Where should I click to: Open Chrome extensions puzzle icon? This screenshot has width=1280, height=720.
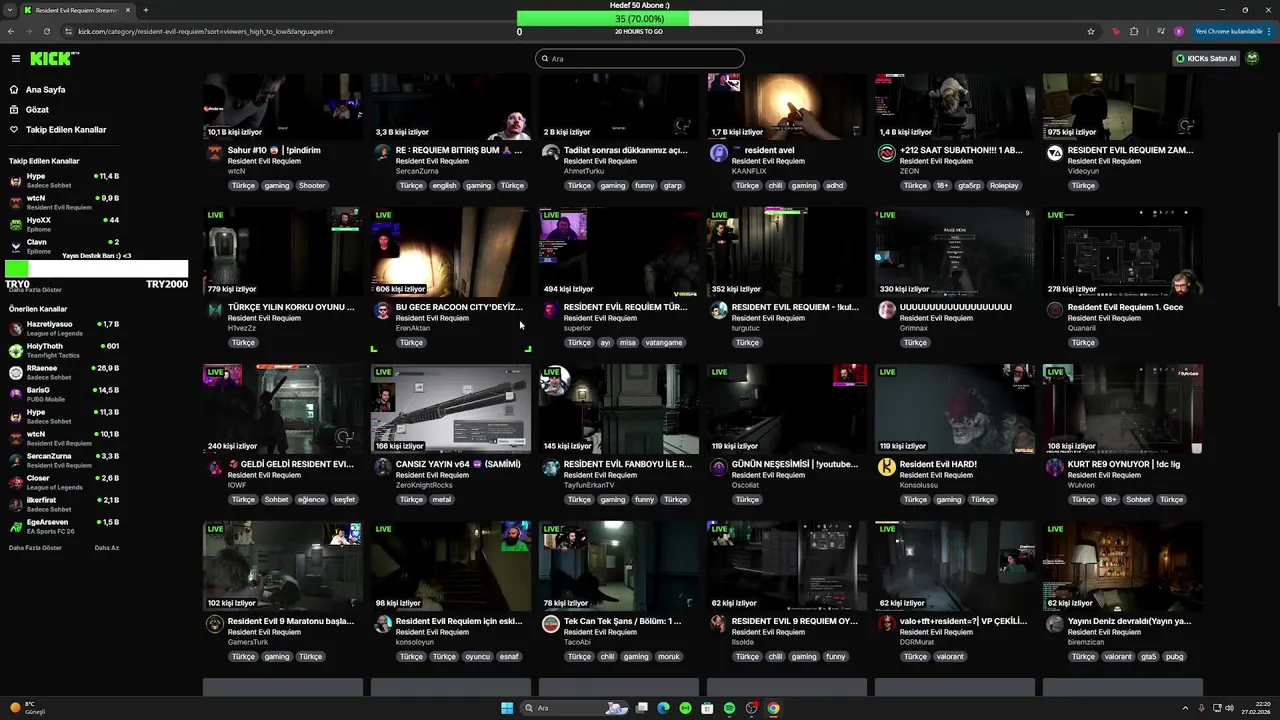(x=1134, y=31)
